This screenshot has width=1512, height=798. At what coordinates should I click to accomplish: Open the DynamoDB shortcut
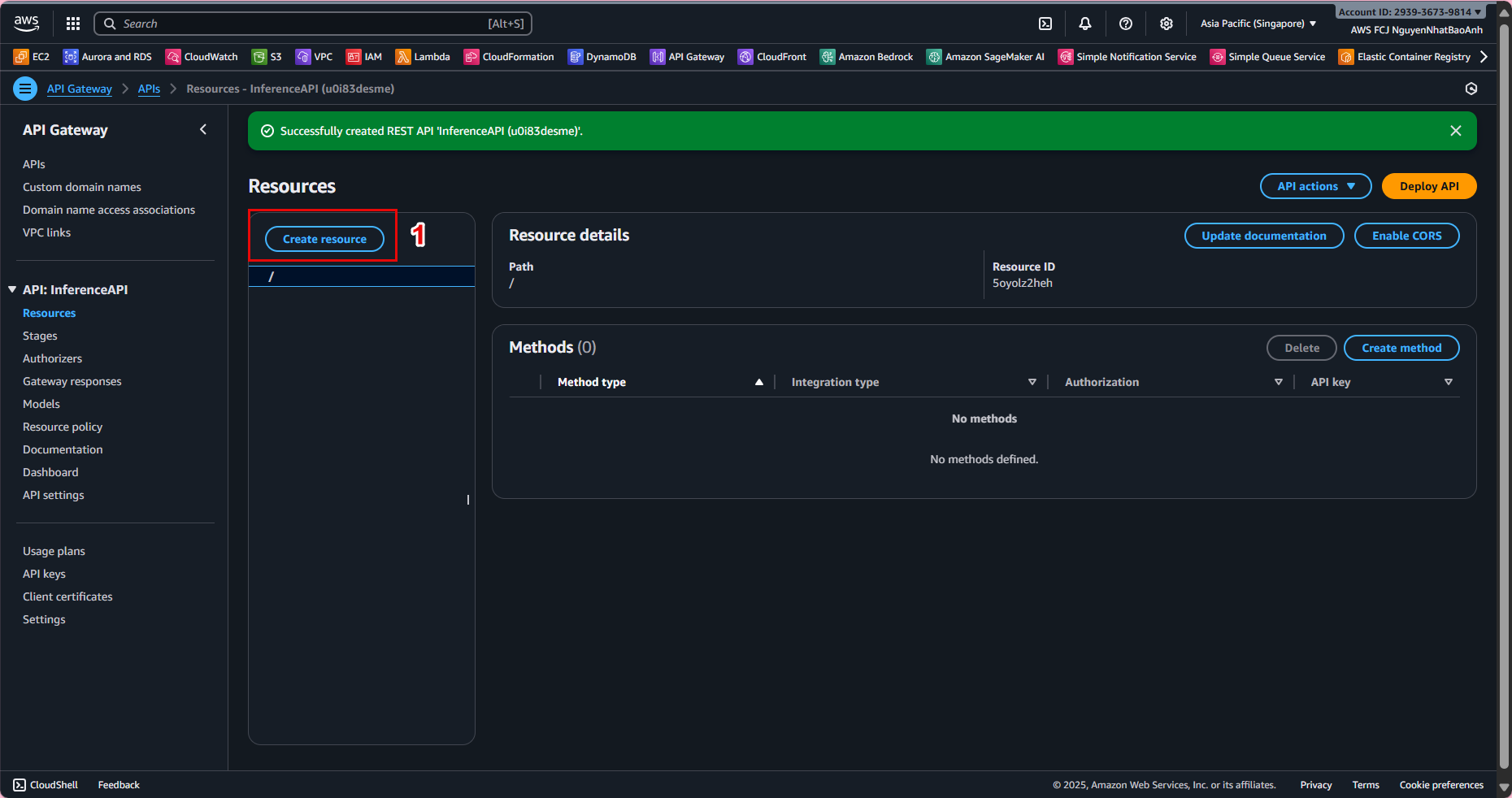click(x=602, y=57)
